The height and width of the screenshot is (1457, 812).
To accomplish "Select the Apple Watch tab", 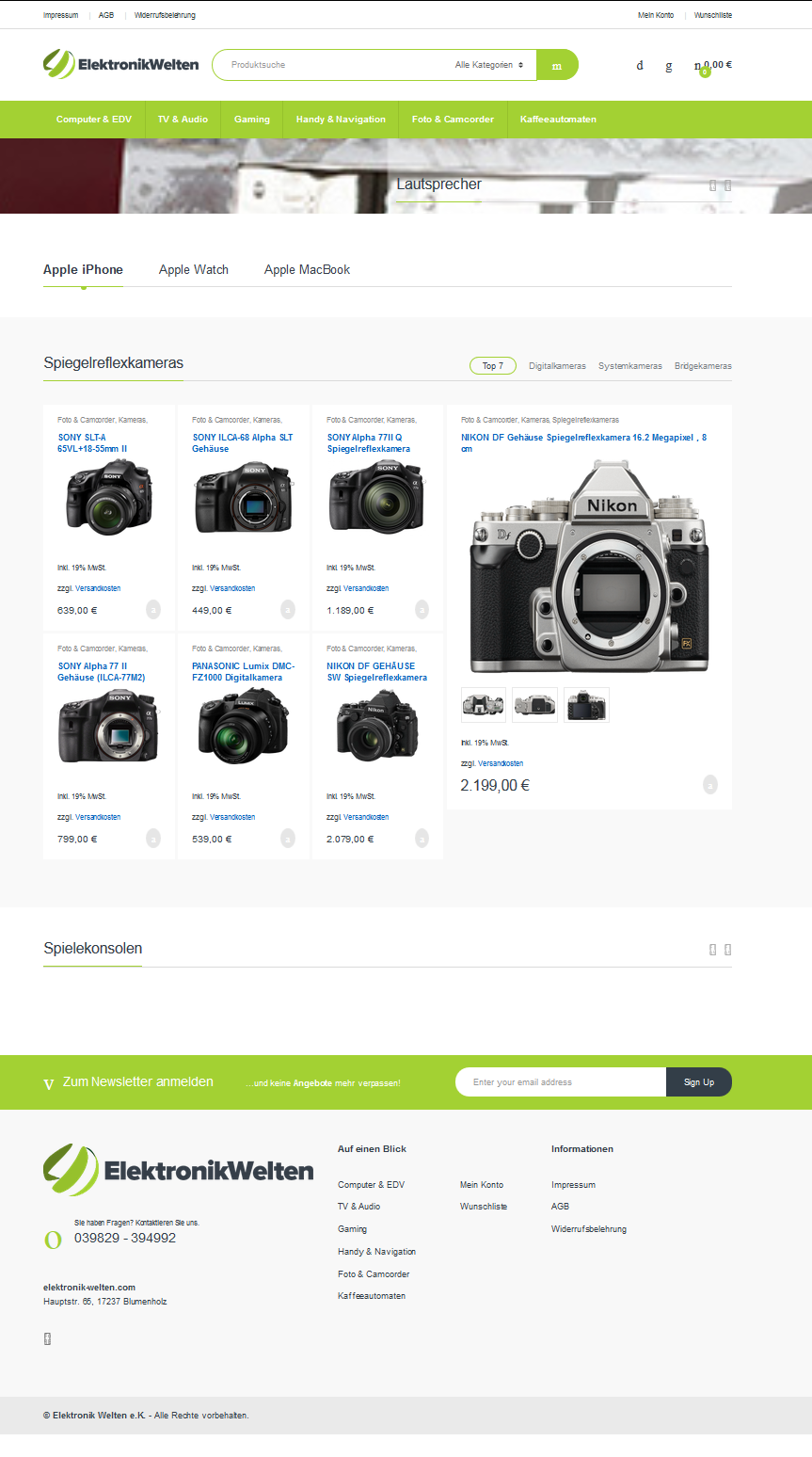I will [x=194, y=269].
